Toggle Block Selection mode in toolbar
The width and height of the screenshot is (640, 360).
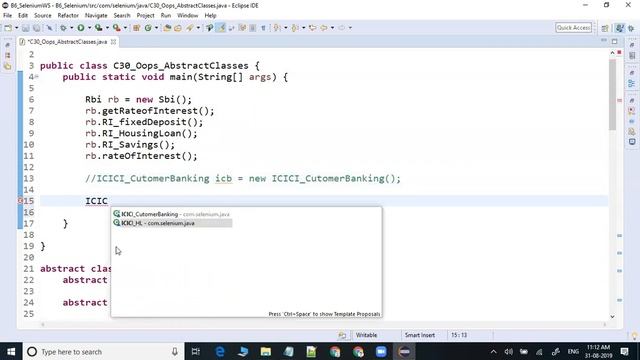253,28
